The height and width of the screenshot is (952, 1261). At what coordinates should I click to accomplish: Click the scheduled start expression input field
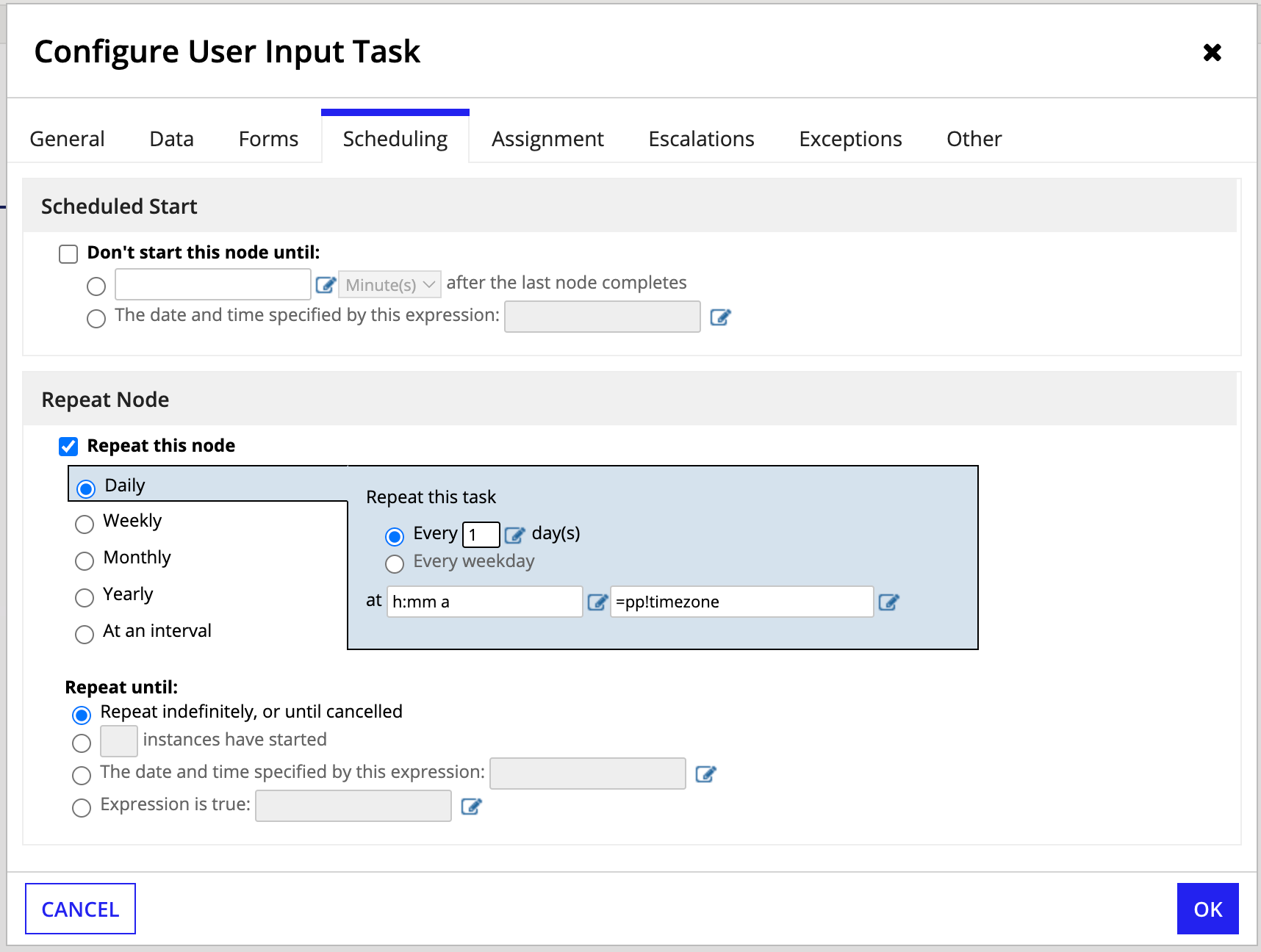point(603,317)
